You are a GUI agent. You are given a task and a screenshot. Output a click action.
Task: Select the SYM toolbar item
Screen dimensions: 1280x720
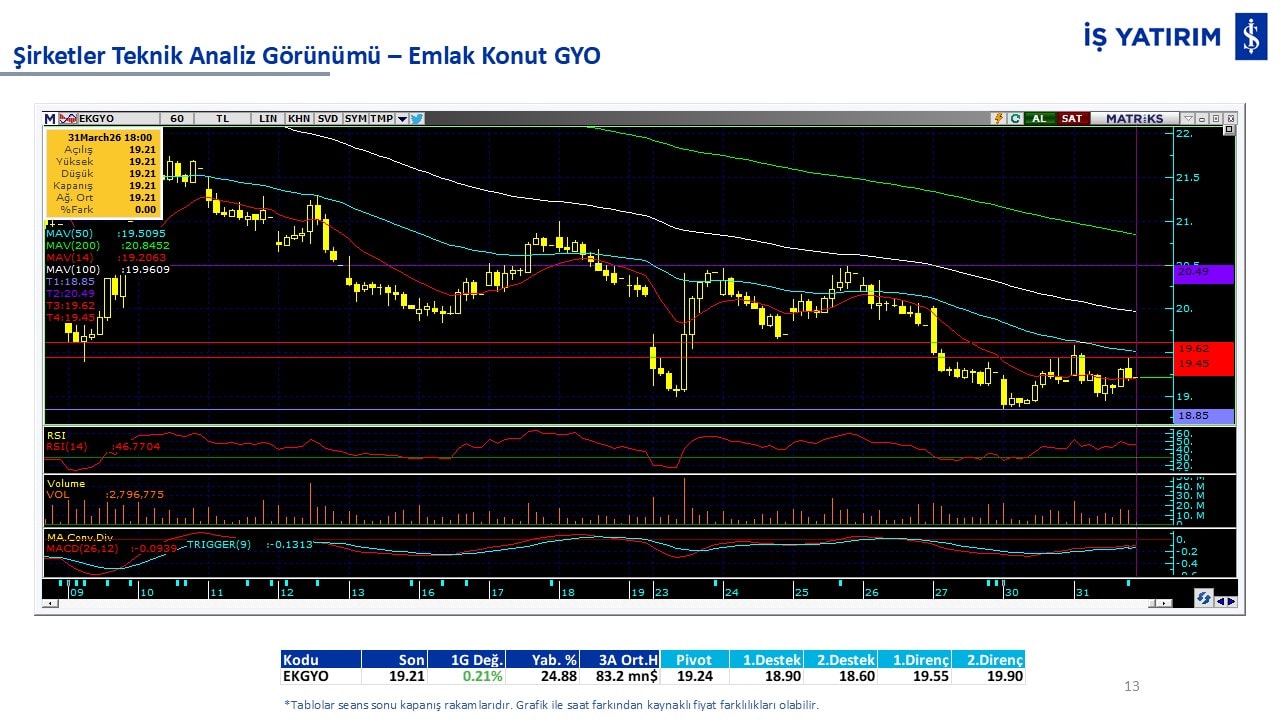coord(356,118)
